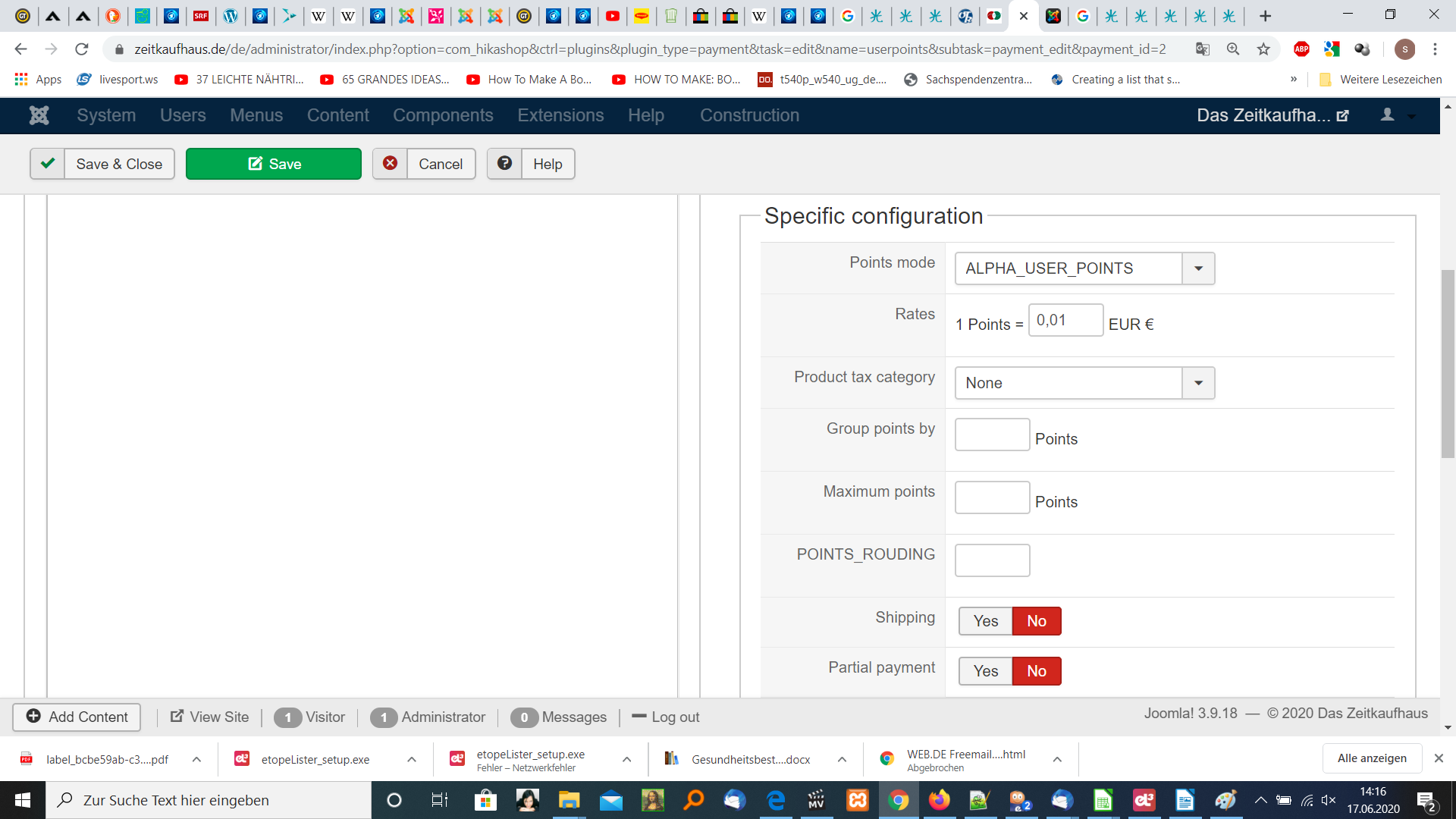Click the page vertical scrollbar
The image size is (1456, 819).
click(x=1448, y=364)
